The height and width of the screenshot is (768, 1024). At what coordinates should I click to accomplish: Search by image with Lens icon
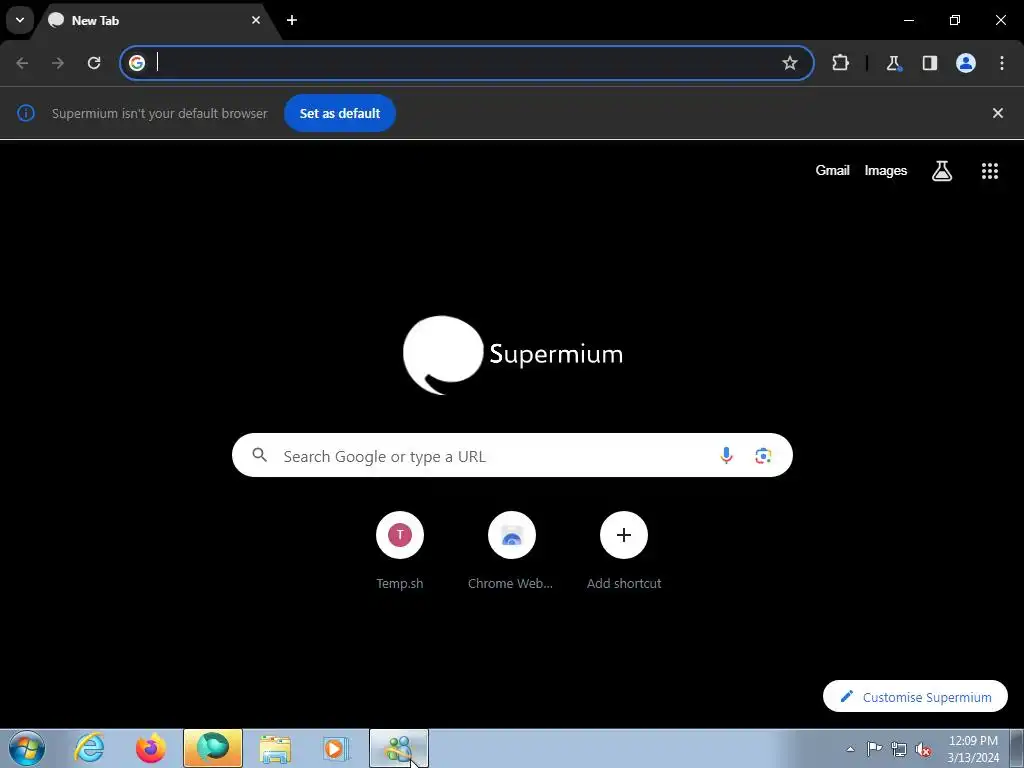[x=763, y=455]
